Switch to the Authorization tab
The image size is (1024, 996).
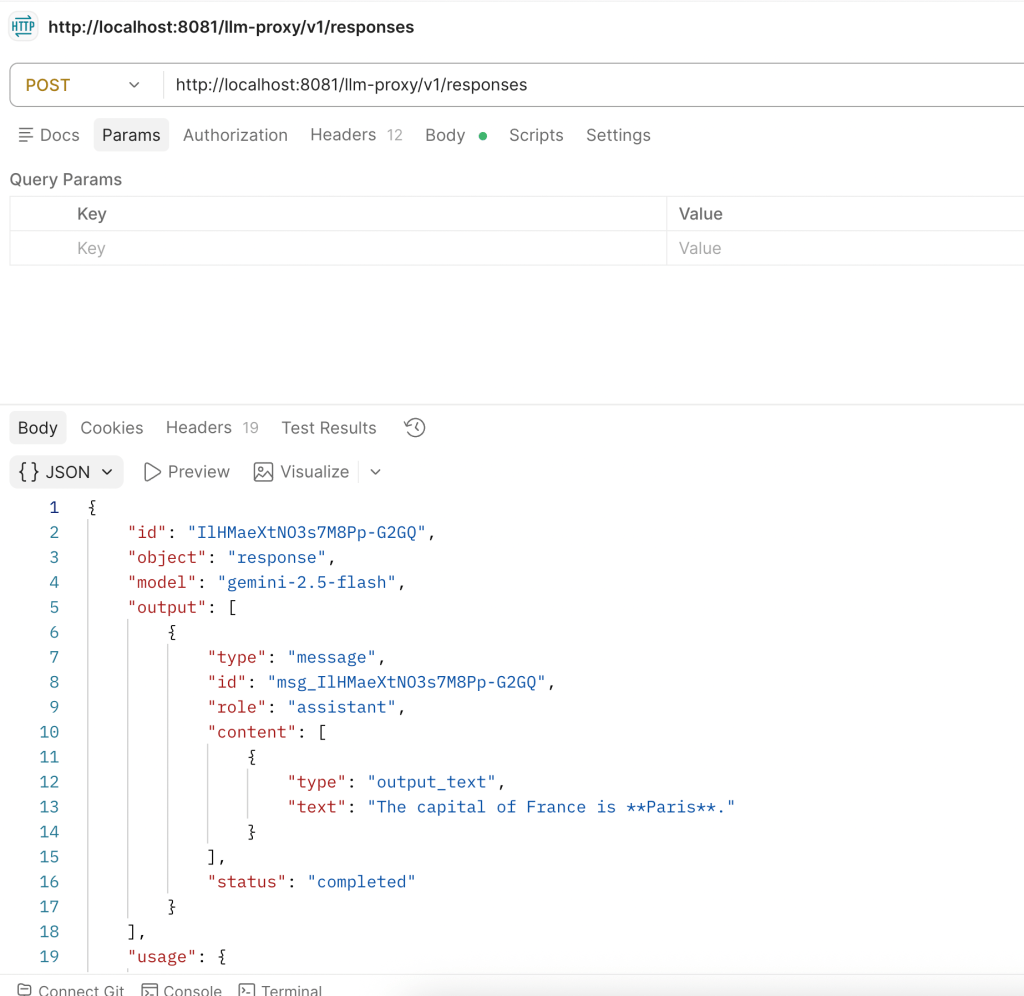pyautogui.click(x=235, y=135)
